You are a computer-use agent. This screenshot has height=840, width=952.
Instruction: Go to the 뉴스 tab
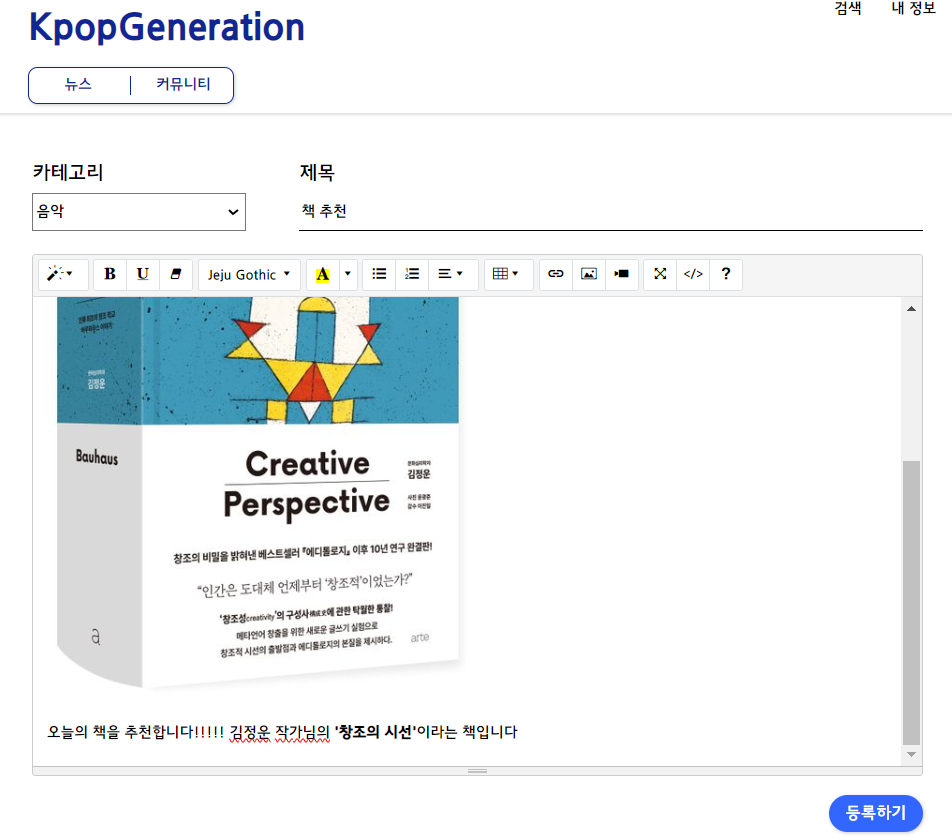click(x=79, y=84)
